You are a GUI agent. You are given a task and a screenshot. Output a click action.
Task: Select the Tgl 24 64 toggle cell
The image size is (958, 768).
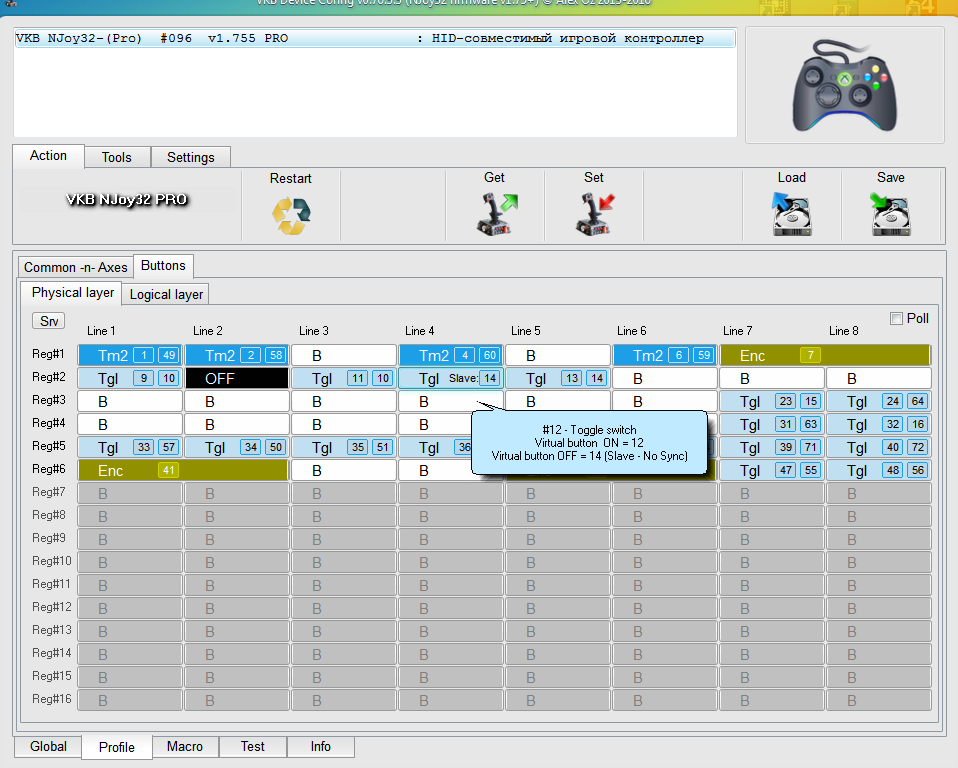(x=879, y=401)
